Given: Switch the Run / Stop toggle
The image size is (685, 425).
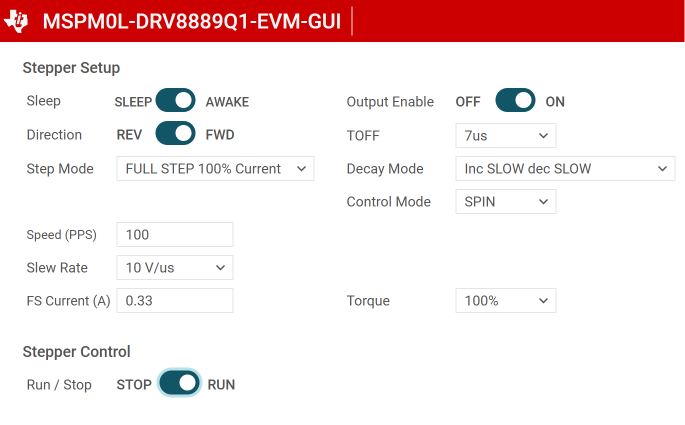Looking at the screenshot, I should (x=179, y=383).
